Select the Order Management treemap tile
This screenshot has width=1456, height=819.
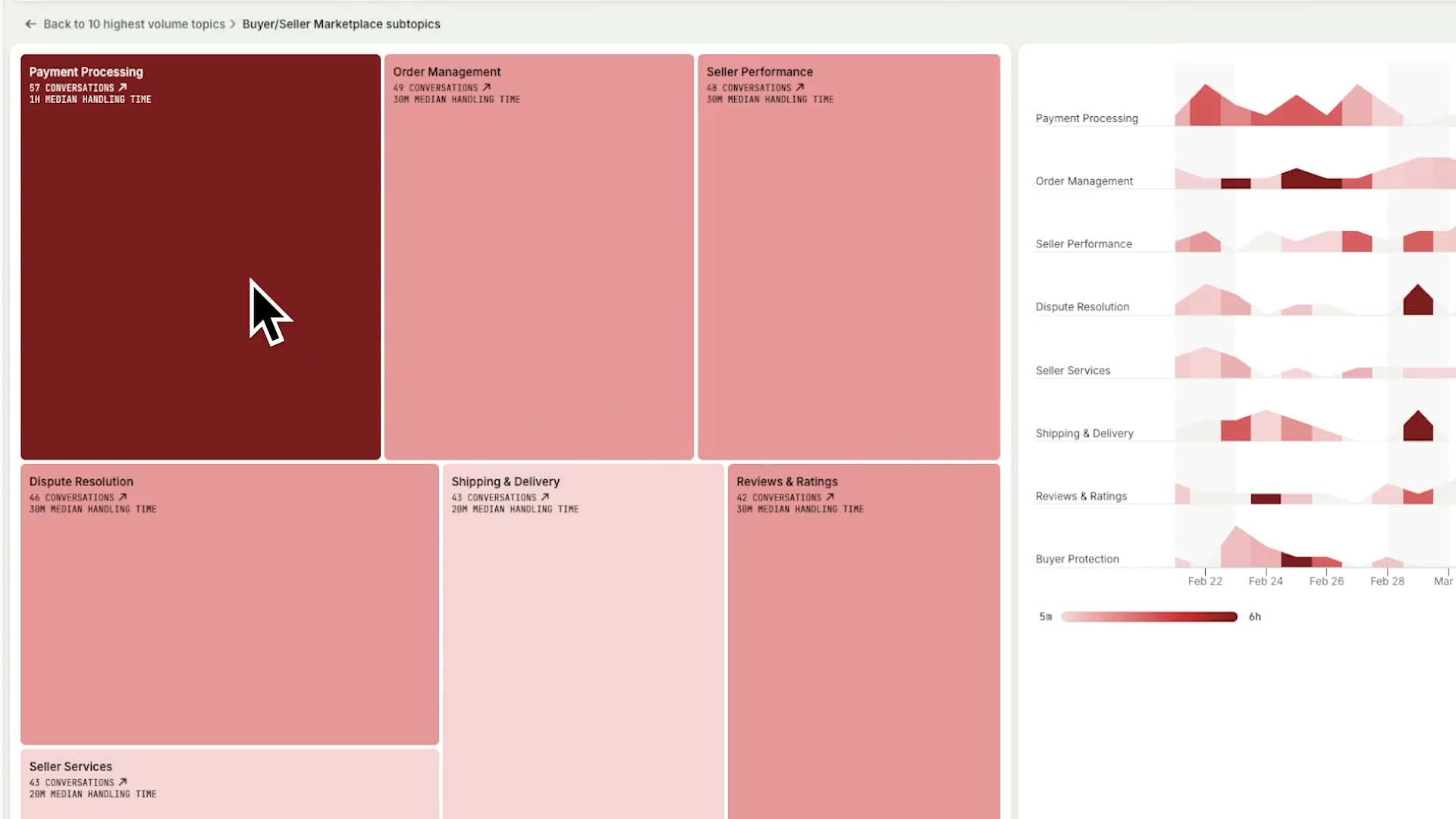point(539,257)
